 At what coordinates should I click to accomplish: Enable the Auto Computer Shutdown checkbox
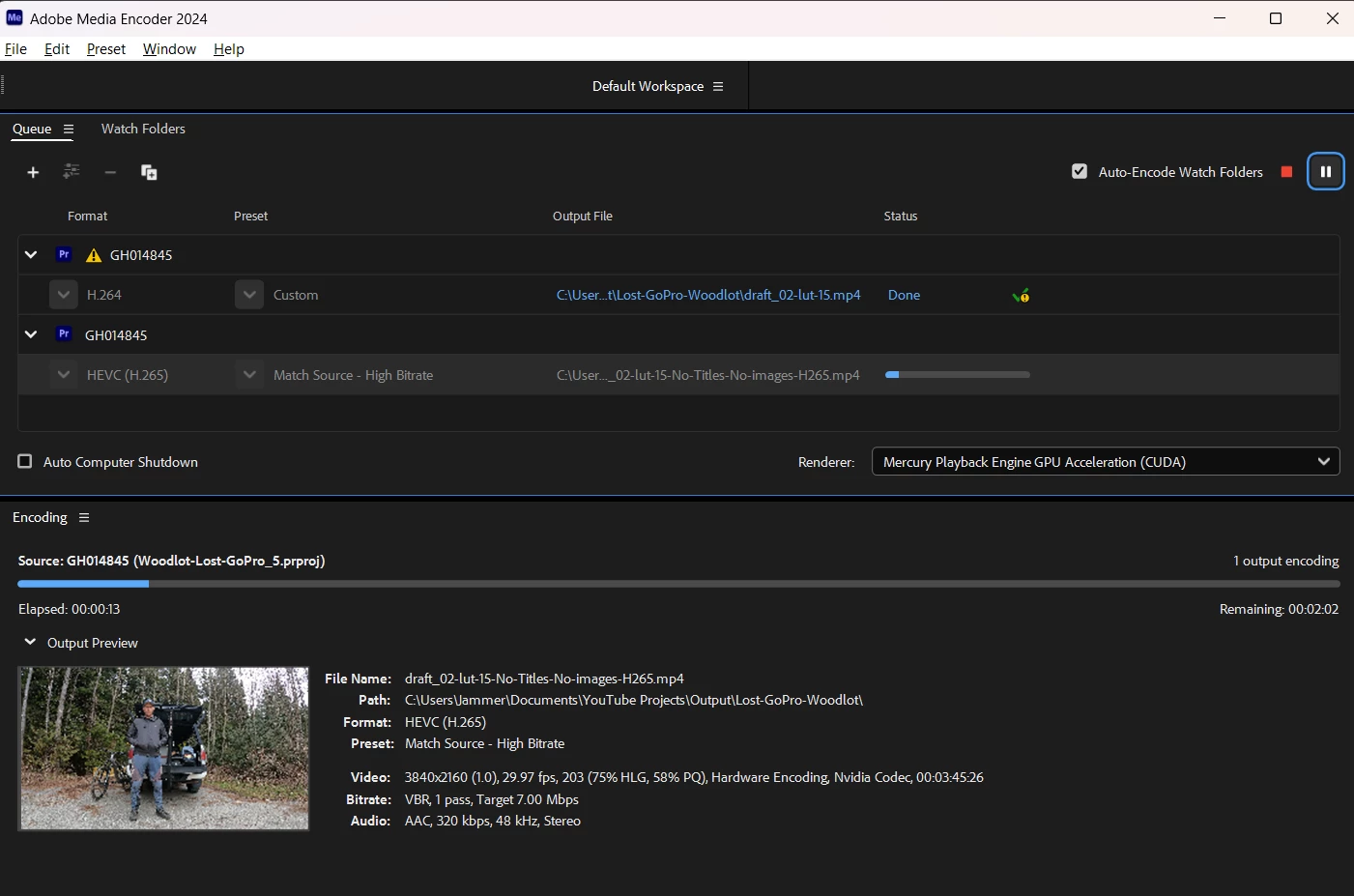25,461
